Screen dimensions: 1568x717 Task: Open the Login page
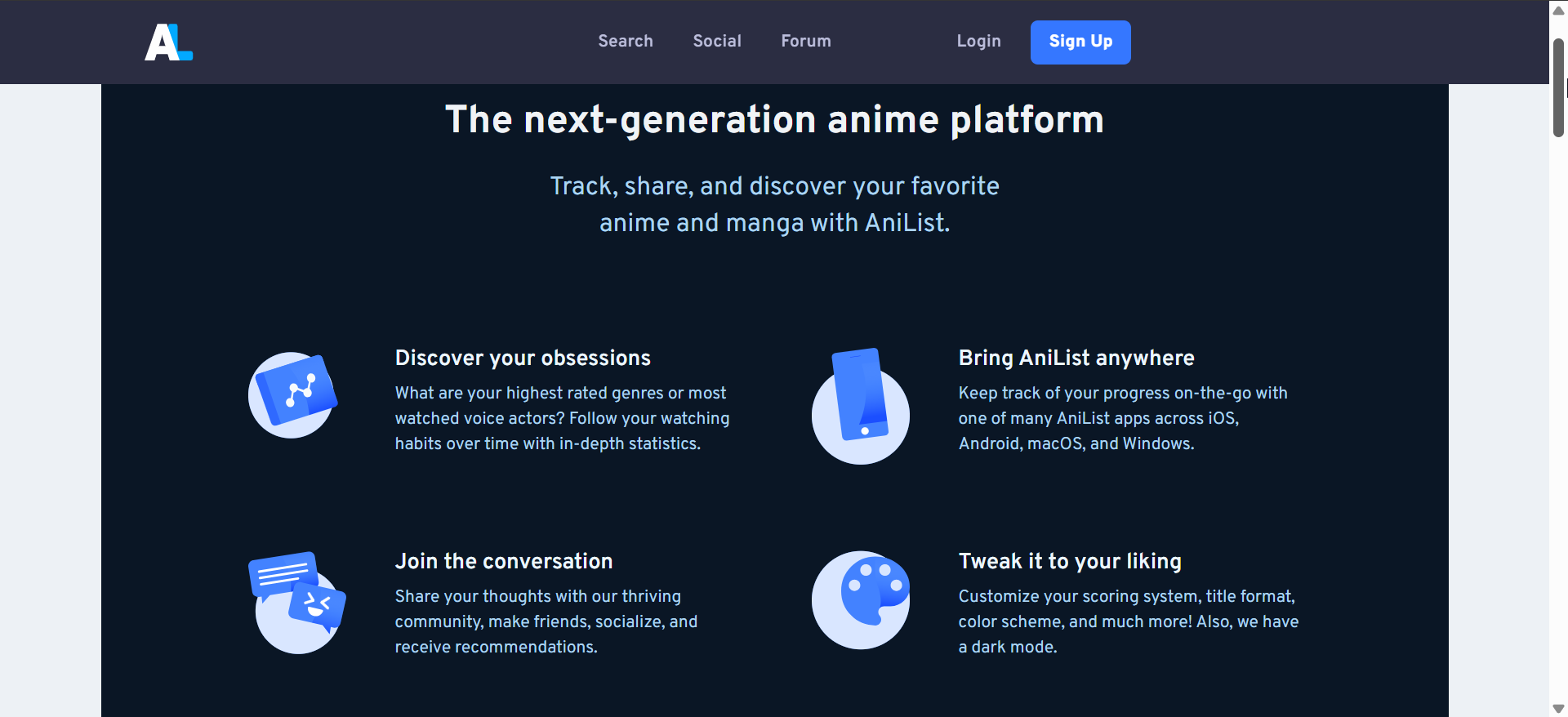pos(979,42)
